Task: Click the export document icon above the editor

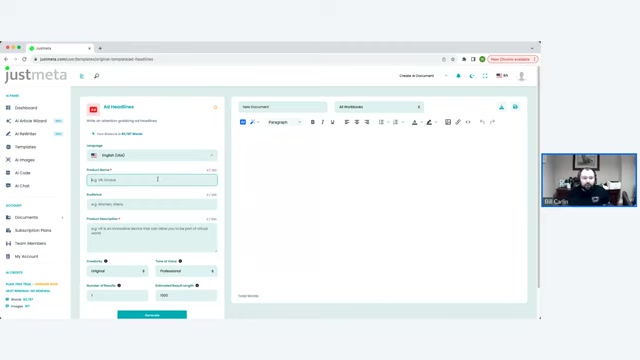Action: point(502,107)
